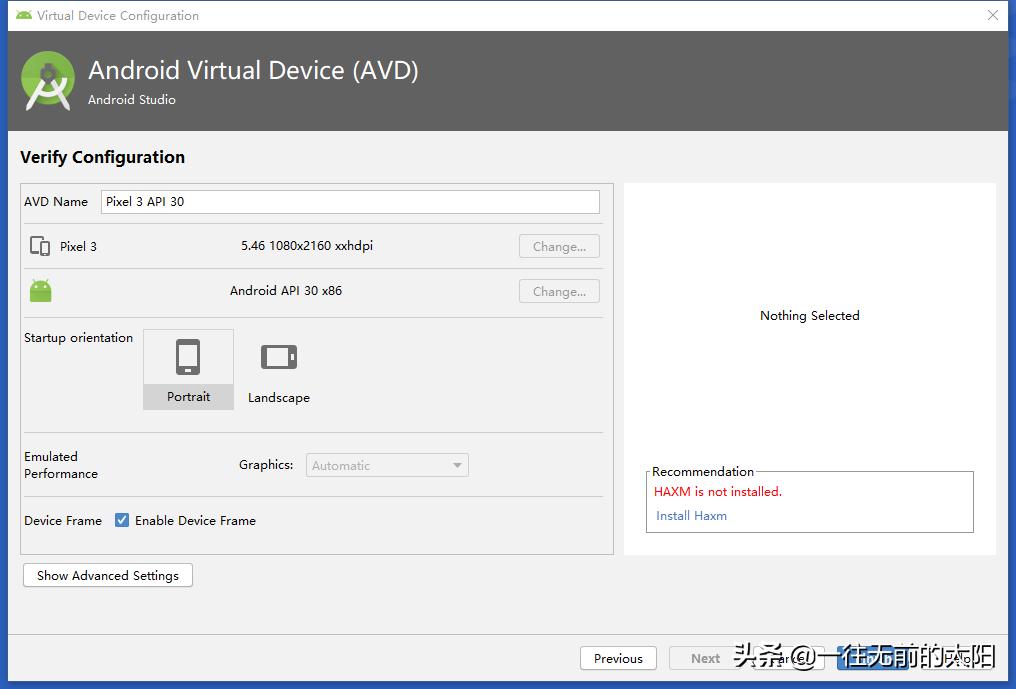Click the Verify Configuration heading area
This screenshot has width=1016, height=689.
102,157
